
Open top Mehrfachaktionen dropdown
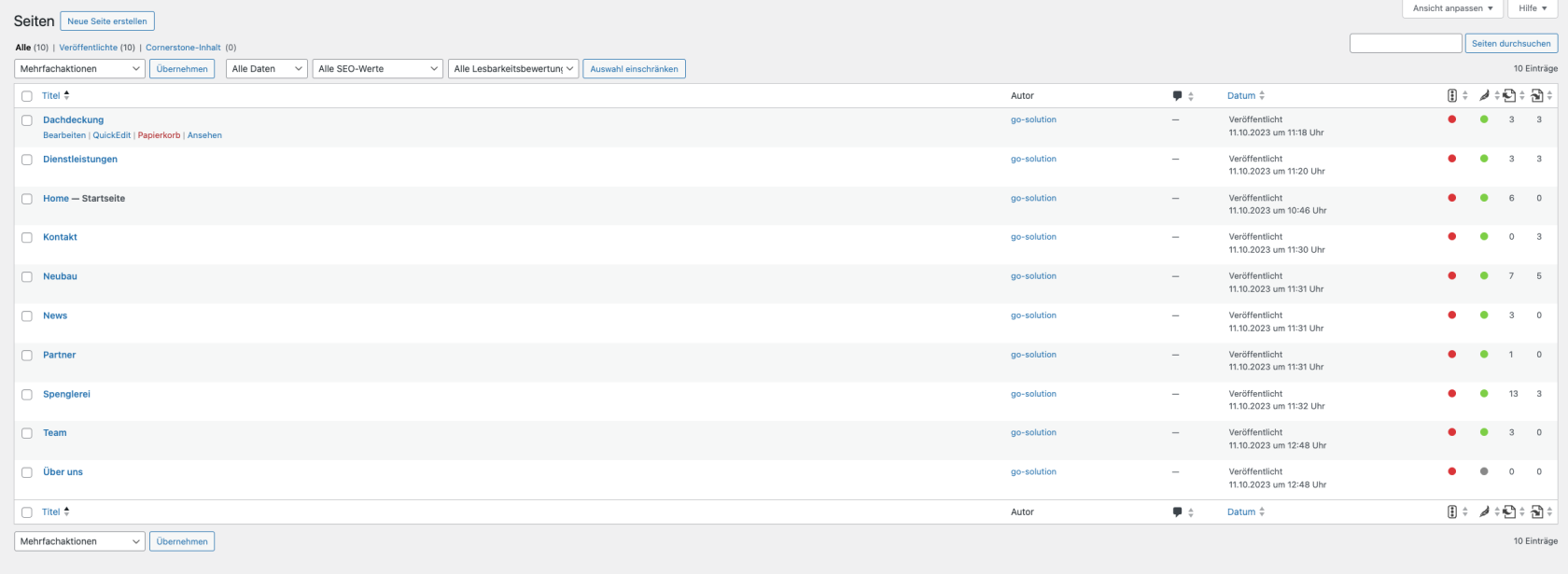coord(79,69)
